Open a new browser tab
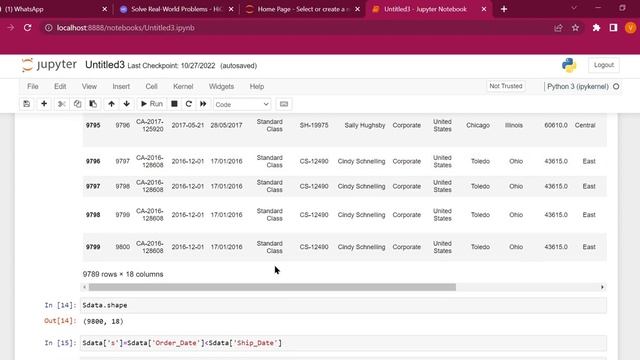Screen dimensions: 640x360 tap(504, 9)
